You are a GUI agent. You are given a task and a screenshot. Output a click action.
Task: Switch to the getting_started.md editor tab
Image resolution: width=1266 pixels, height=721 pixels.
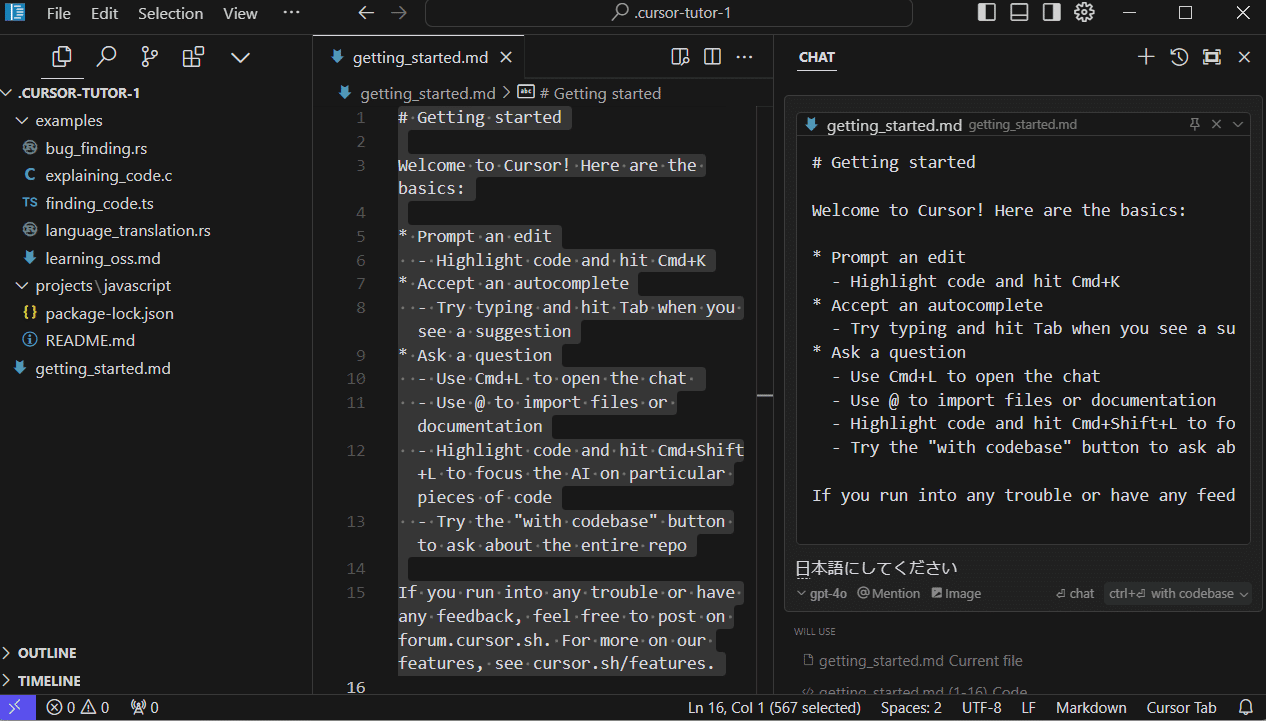pyautogui.click(x=420, y=57)
